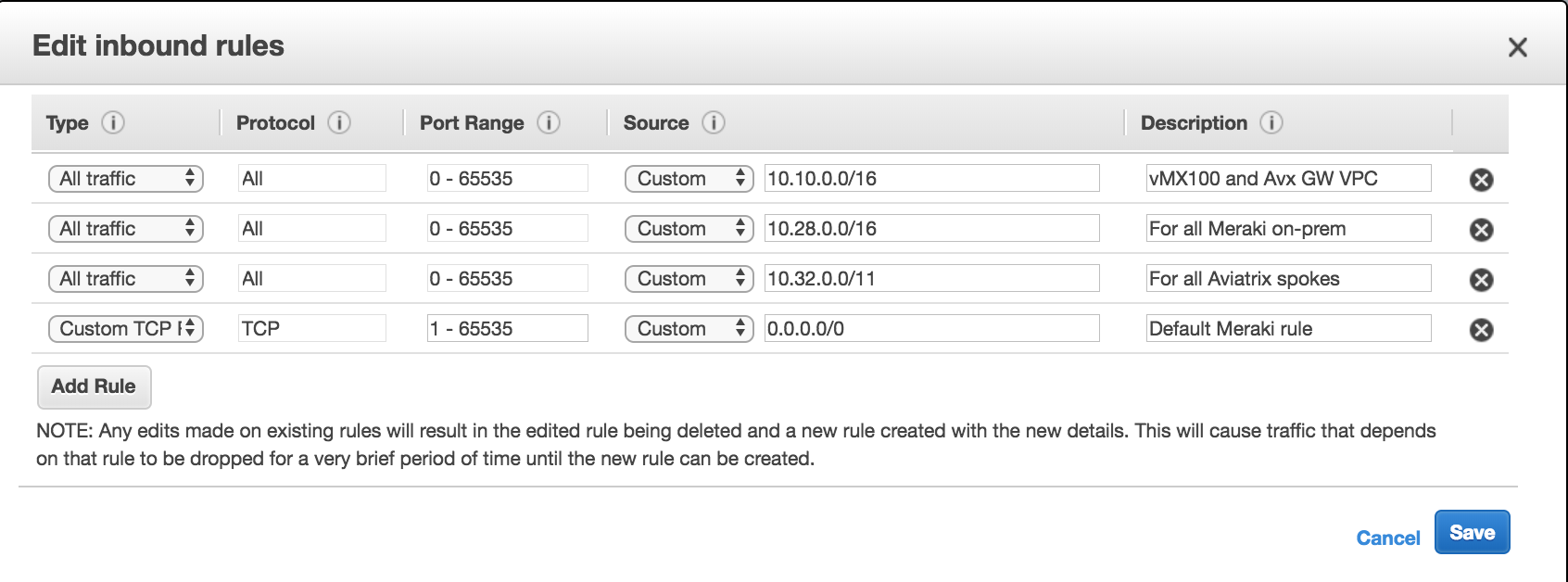
Task: Open the Type dropdown for the 10.10.0.0/16 rule
Action: [126, 179]
